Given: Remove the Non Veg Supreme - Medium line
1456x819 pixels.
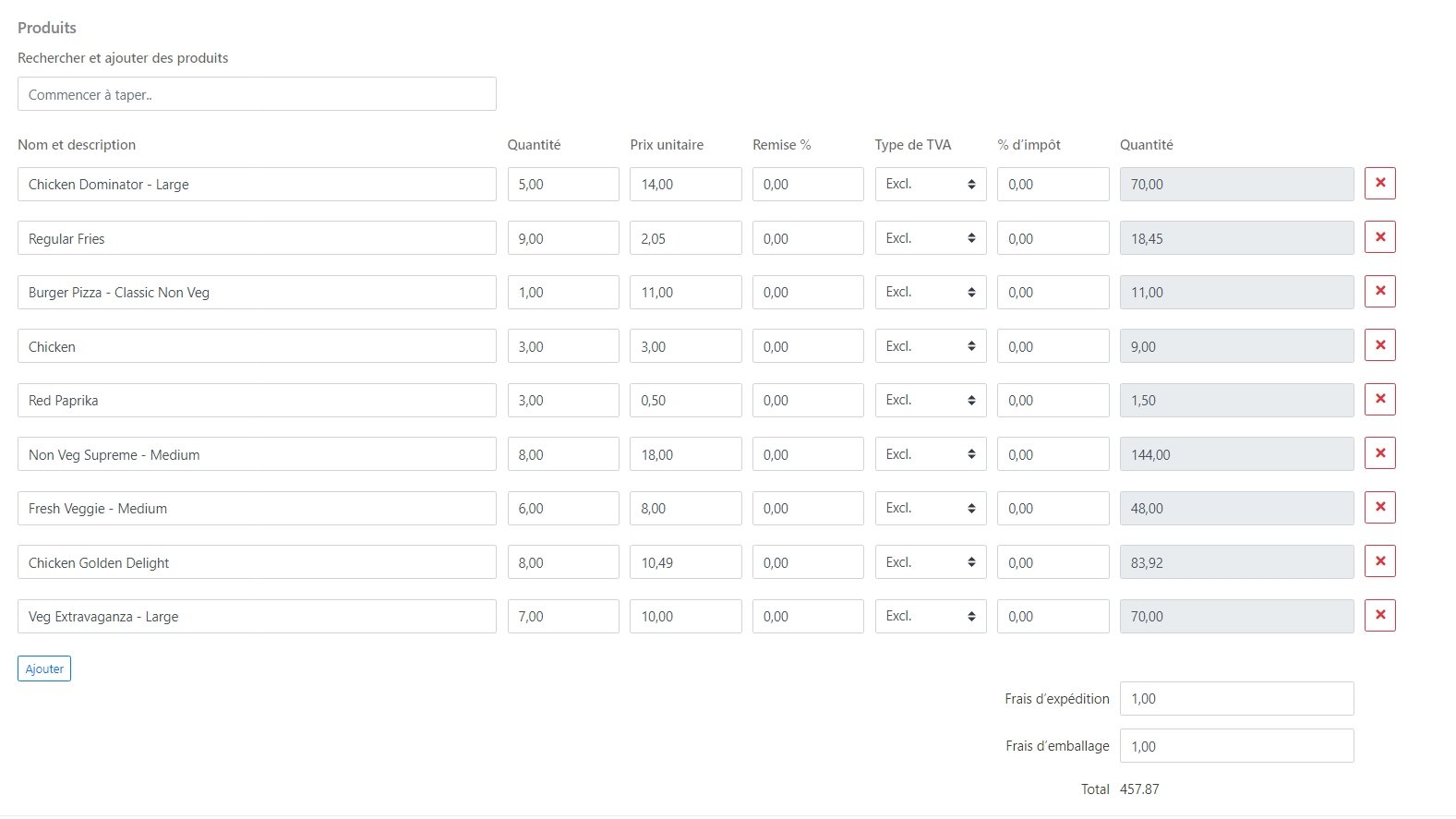Looking at the screenshot, I should click(x=1379, y=453).
